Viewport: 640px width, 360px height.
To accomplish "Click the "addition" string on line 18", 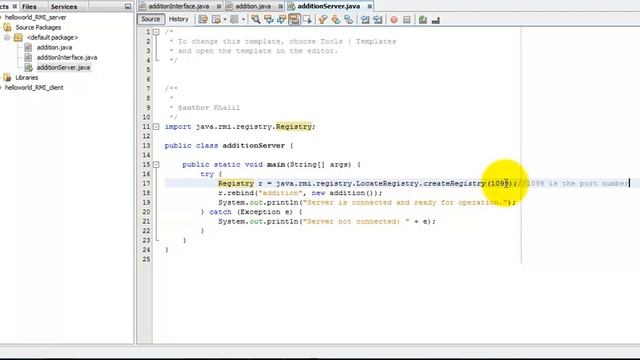I will coord(280,193).
